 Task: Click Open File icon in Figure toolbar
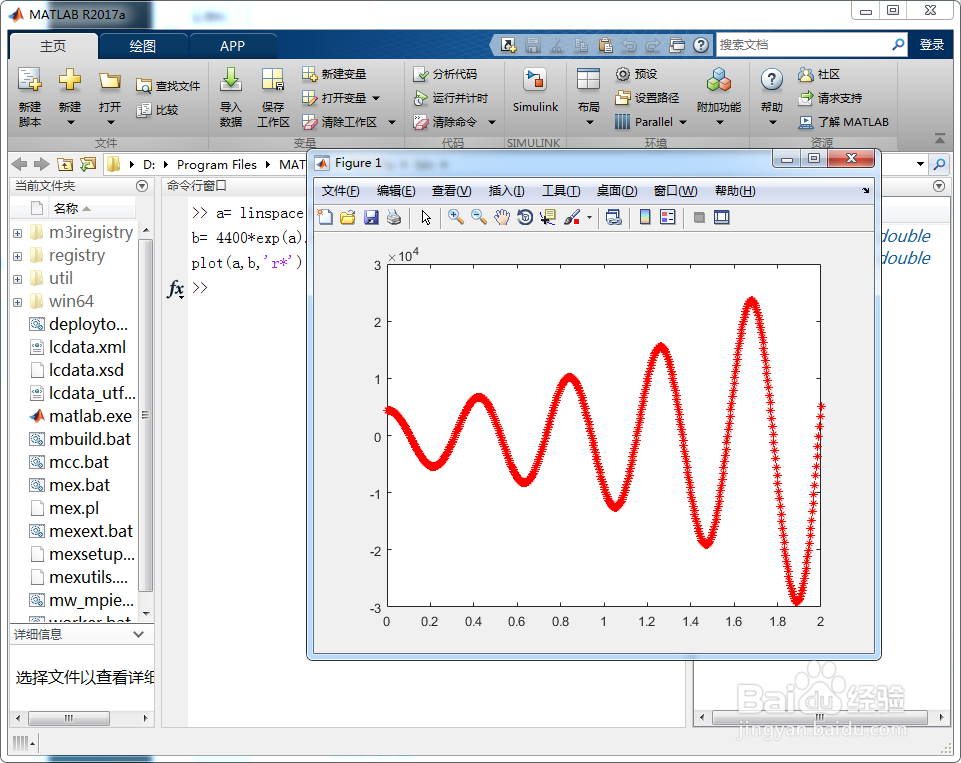point(348,217)
